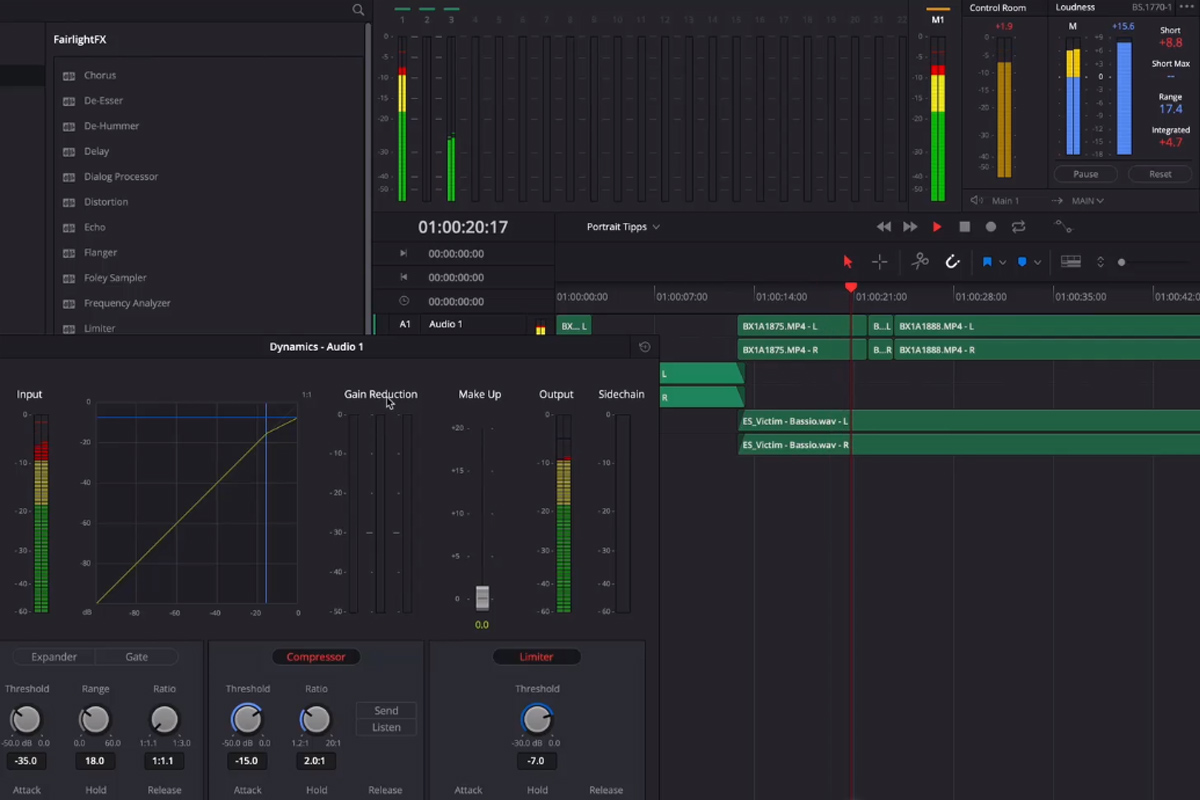Viewport: 1200px width, 800px height.
Task: Open the MAIN bus dropdown
Action: pos(1087,201)
